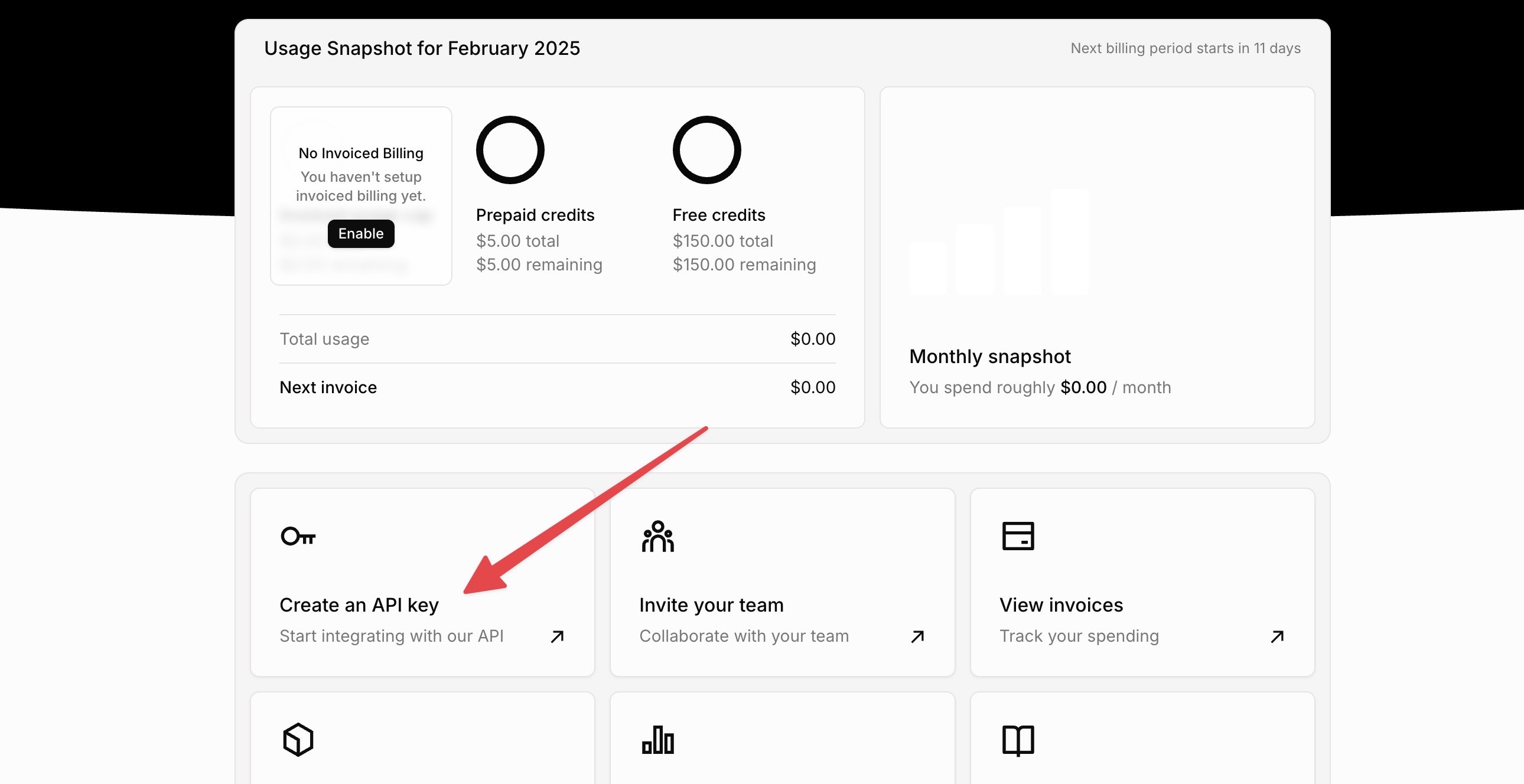Viewport: 1524px width, 784px height.
Task: Click the Free credits label
Action: [x=719, y=215]
